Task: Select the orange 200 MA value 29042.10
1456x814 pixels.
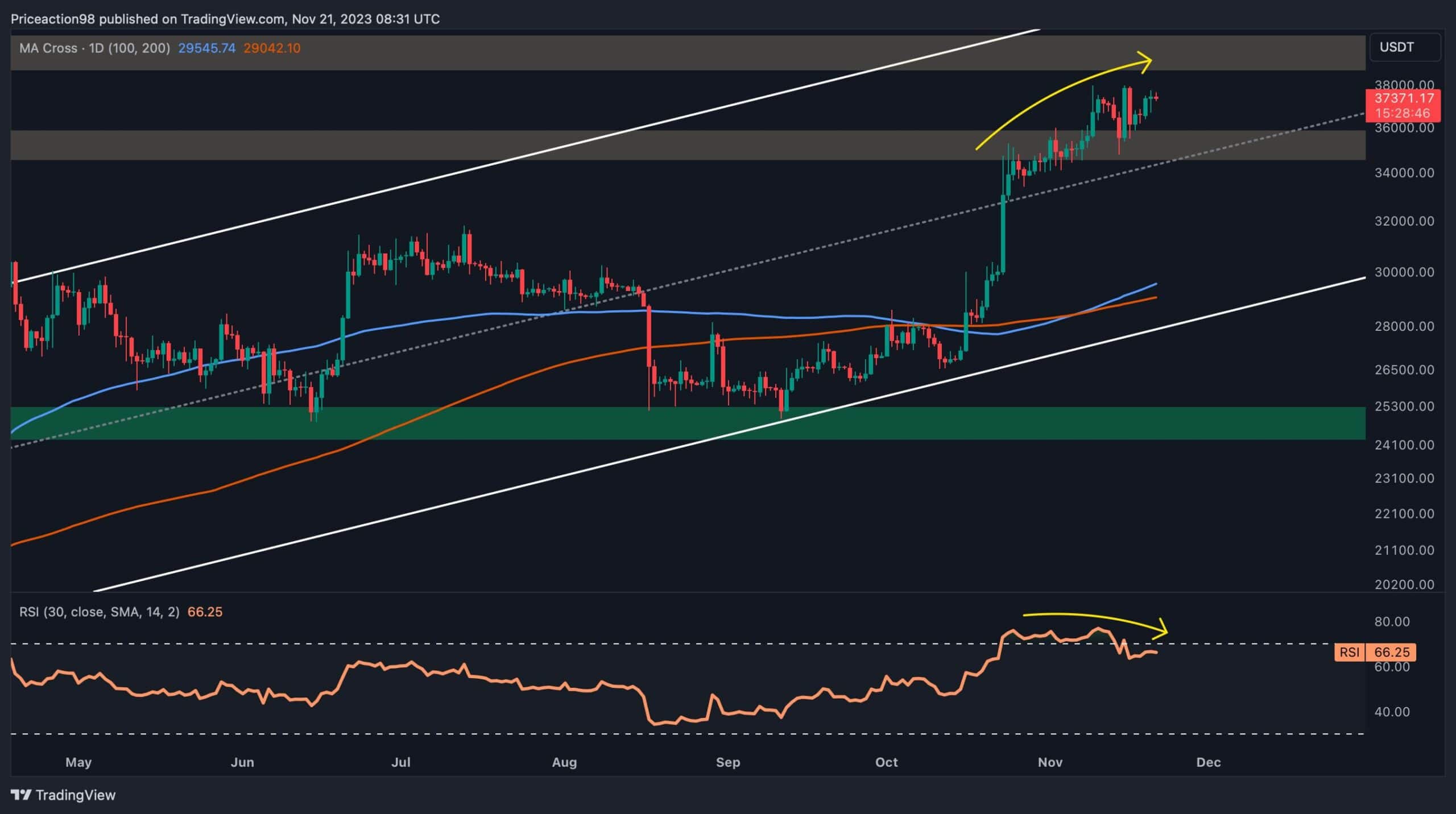Action: 272,48
